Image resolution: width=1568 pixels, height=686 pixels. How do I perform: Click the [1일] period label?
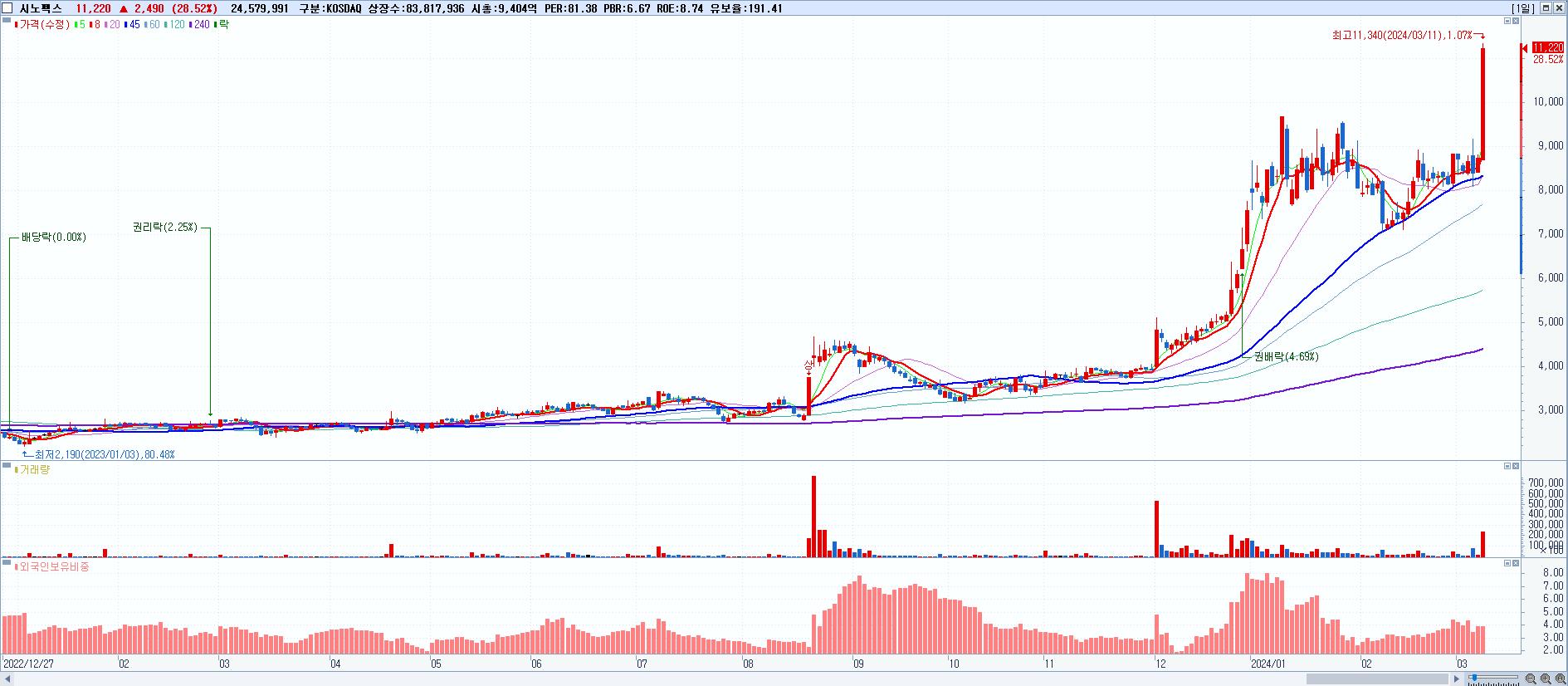[x=1523, y=8]
